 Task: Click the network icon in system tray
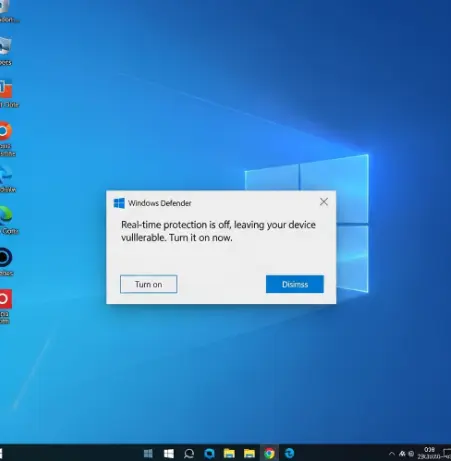click(402, 454)
